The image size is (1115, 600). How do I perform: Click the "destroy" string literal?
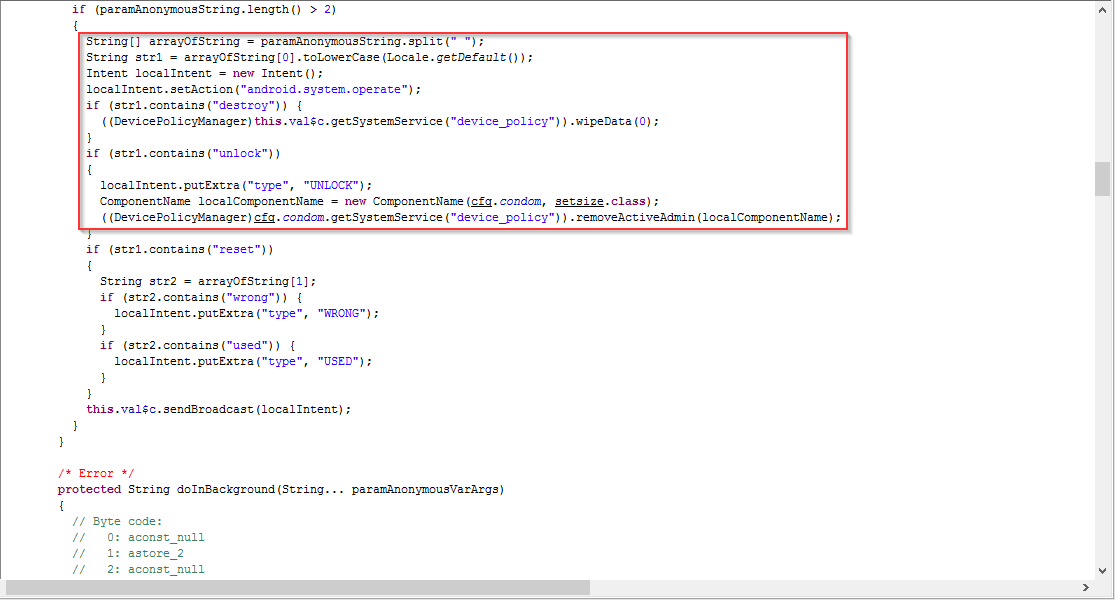coord(243,105)
